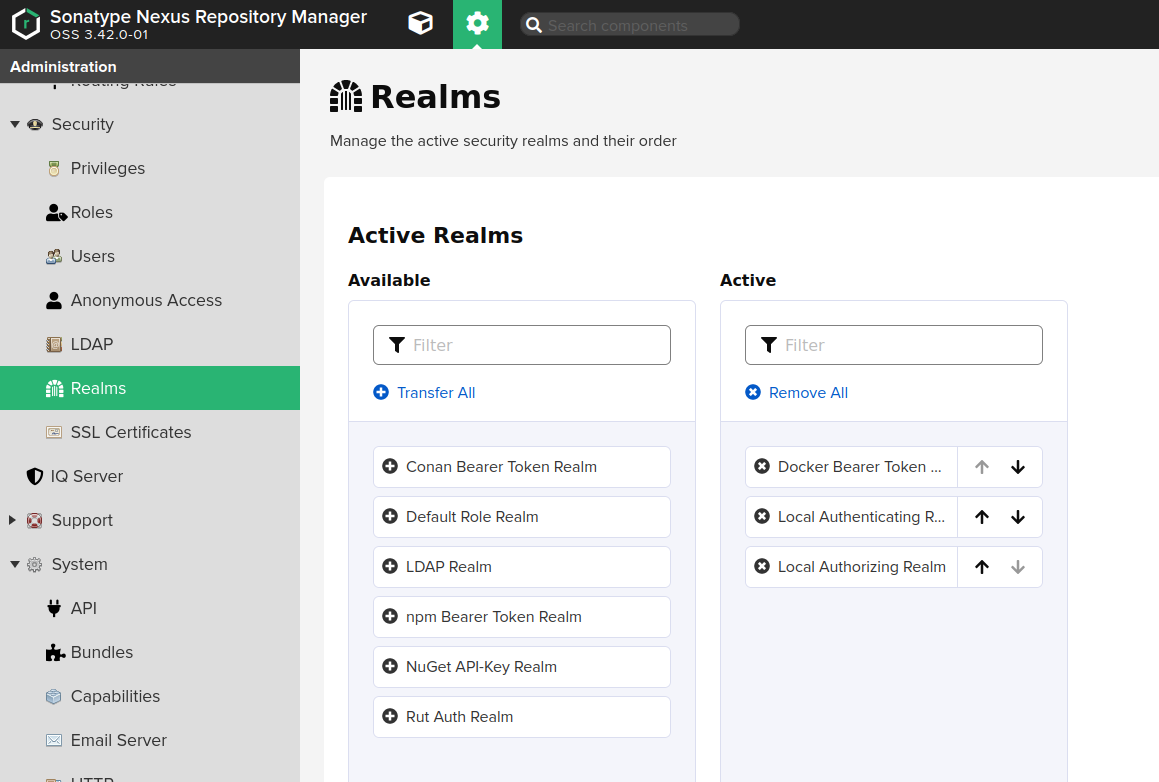Open the Users security page
Image resolution: width=1159 pixels, height=782 pixels.
(x=93, y=256)
